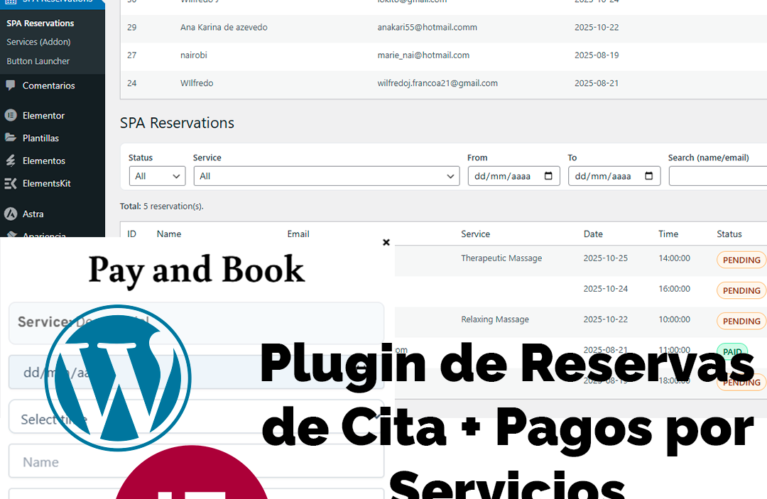The image size is (767, 499).
Task: Select the 'Therapeutic Massage' service cell
Action: [501, 258]
